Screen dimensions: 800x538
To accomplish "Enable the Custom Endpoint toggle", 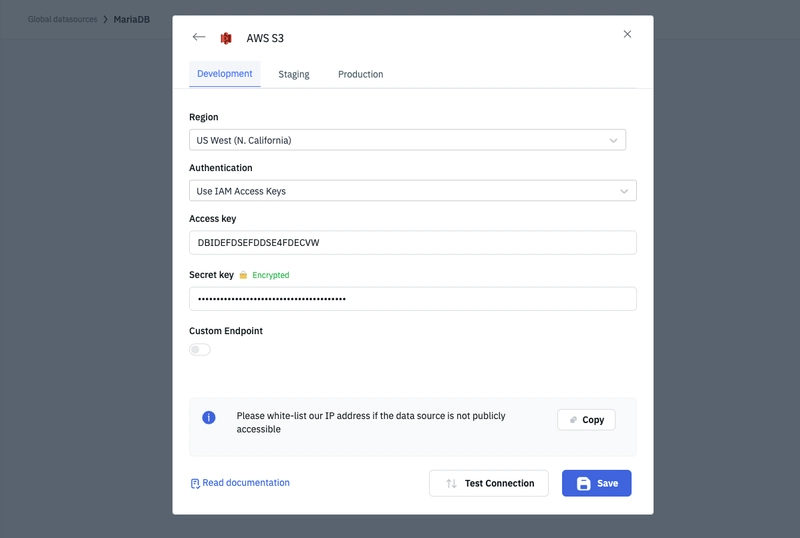I will pyautogui.click(x=199, y=350).
